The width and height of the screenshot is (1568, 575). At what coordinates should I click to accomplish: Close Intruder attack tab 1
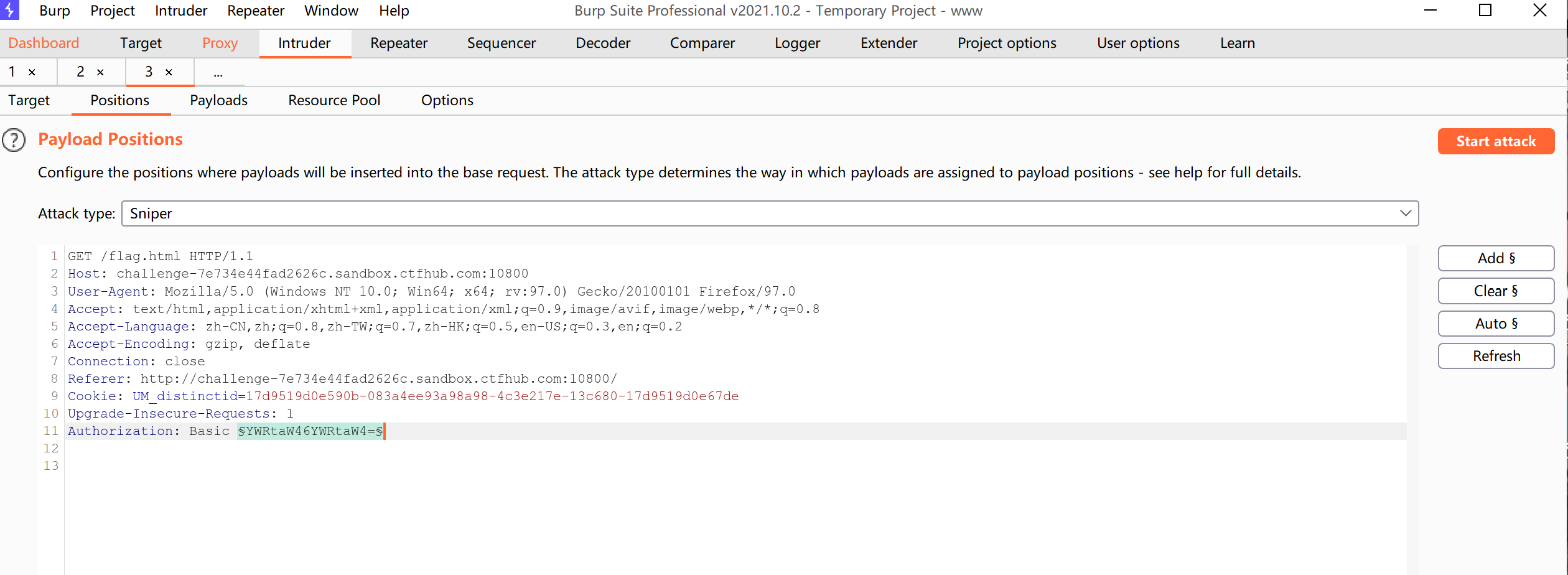(32, 73)
